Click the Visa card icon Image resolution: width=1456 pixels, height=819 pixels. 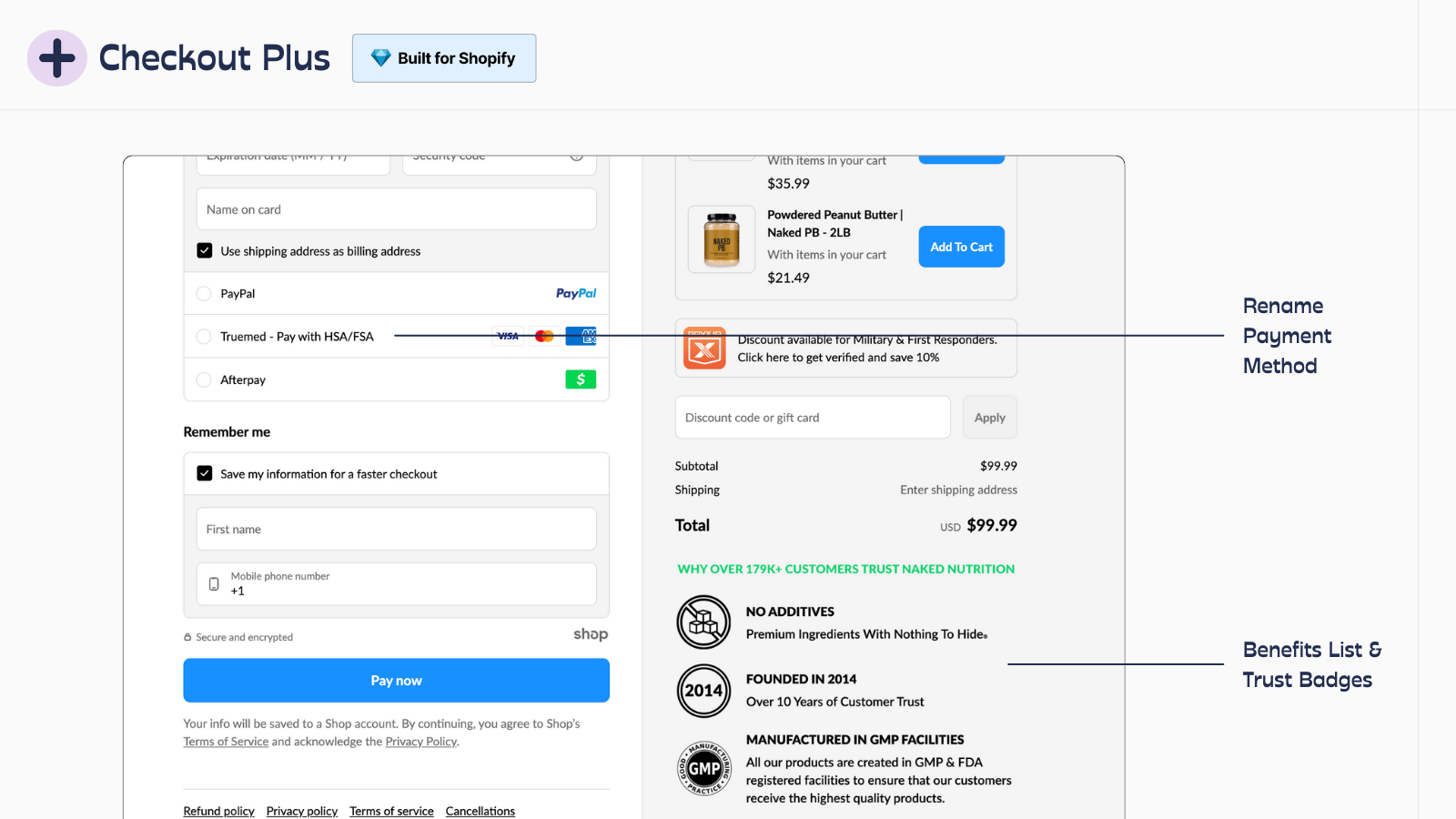click(508, 336)
